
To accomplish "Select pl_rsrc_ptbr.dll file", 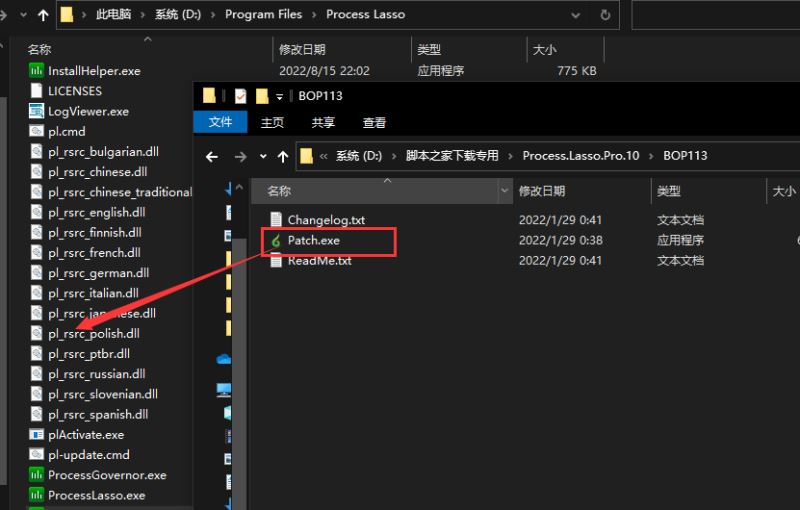I will pyautogui.click(x=80, y=354).
